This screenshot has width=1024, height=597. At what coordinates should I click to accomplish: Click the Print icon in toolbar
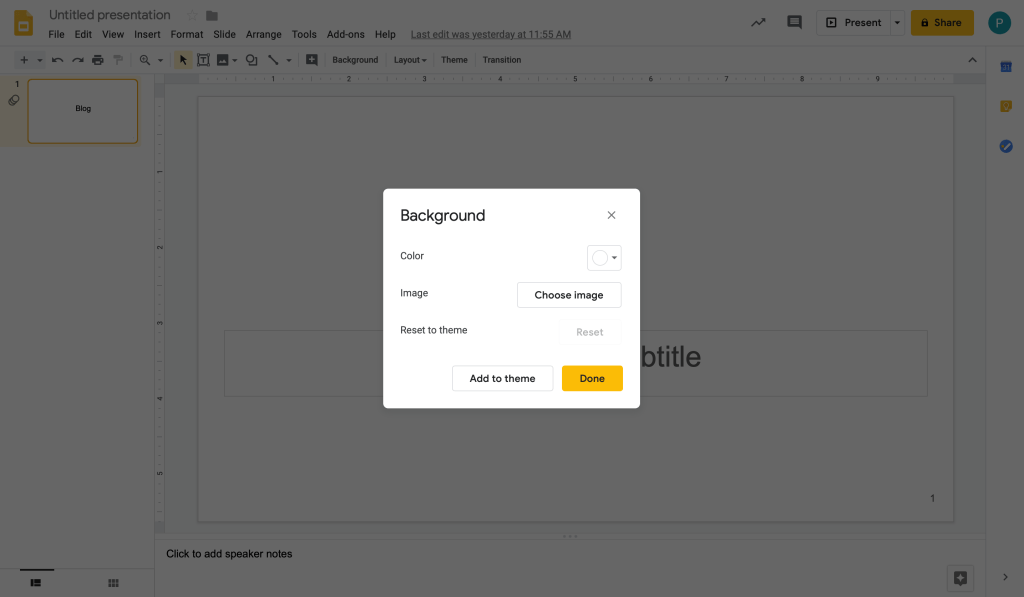(97, 60)
